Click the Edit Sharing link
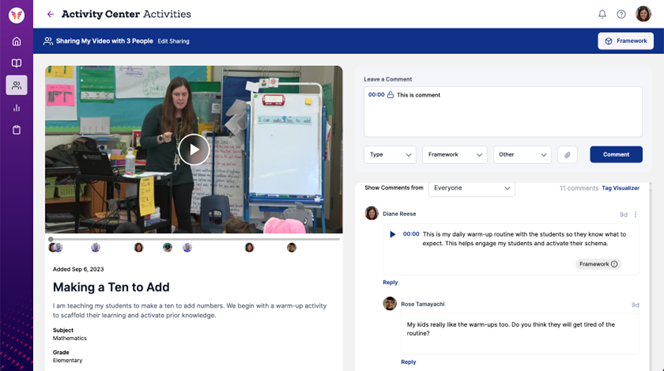664x371 pixels. (x=174, y=41)
